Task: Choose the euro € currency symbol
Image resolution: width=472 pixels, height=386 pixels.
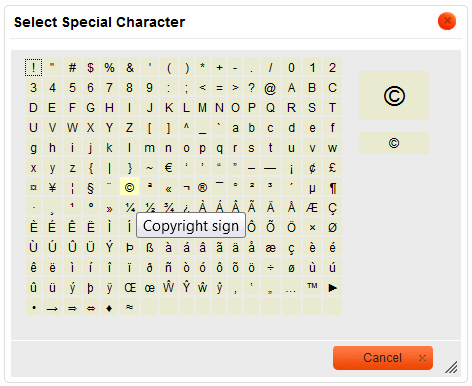Action: pos(168,168)
